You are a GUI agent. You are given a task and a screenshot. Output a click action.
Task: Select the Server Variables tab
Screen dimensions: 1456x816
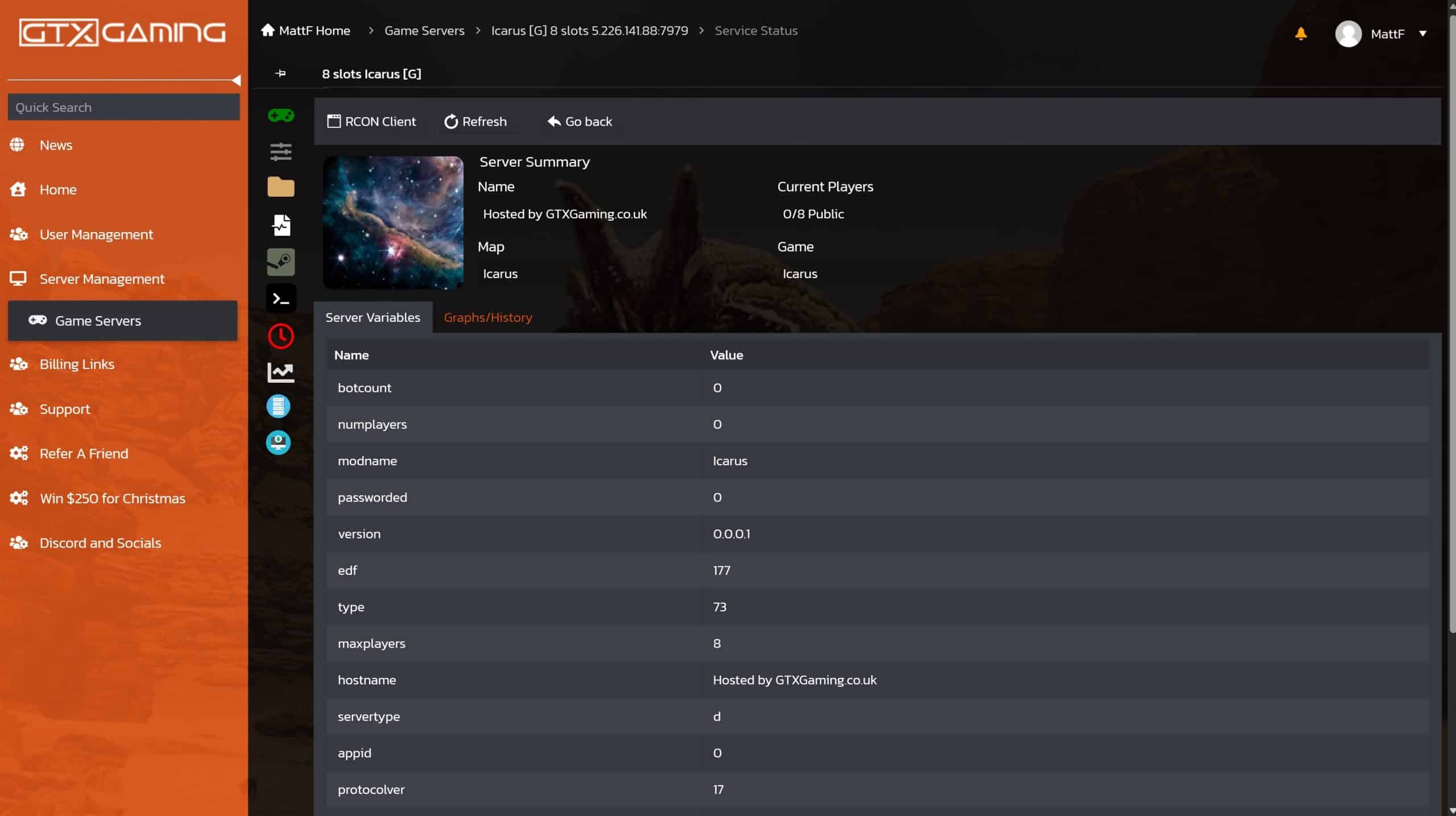[373, 317]
